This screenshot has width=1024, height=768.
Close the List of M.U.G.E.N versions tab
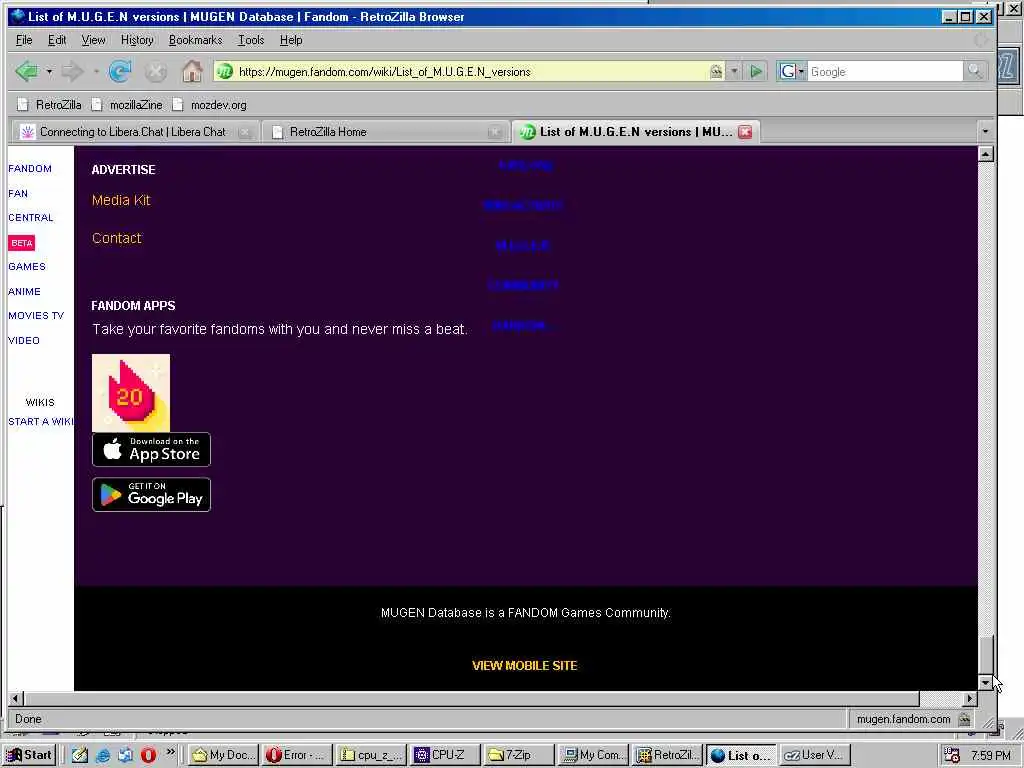pyautogui.click(x=745, y=132)
